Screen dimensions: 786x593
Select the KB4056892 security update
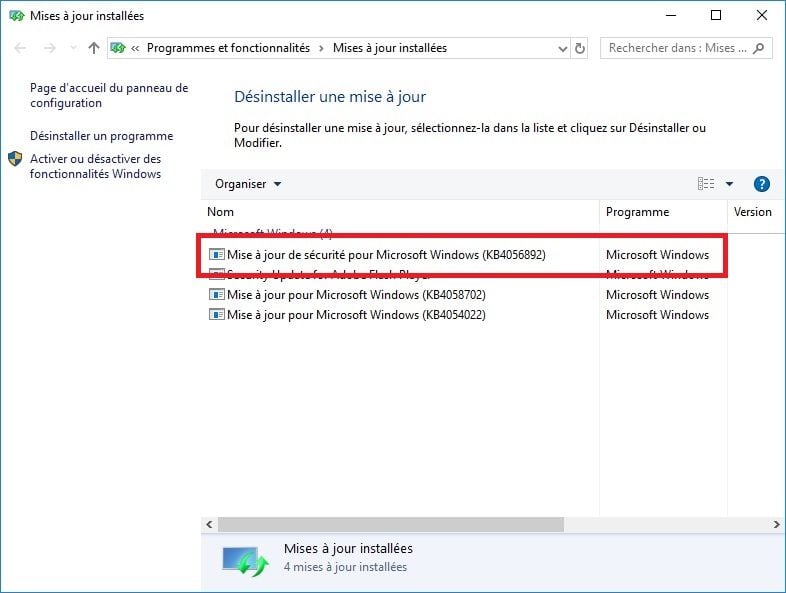point(386,255)
